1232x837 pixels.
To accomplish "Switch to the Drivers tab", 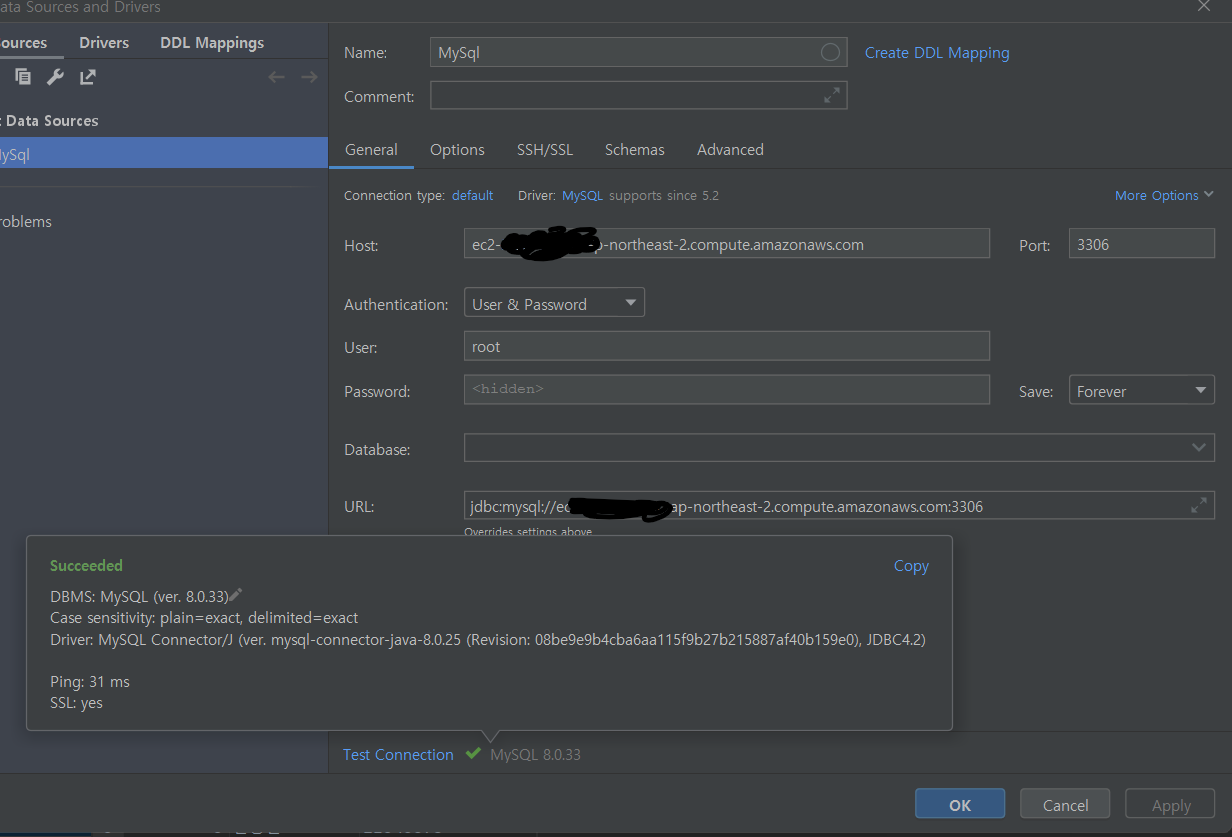I will (104, 43).
